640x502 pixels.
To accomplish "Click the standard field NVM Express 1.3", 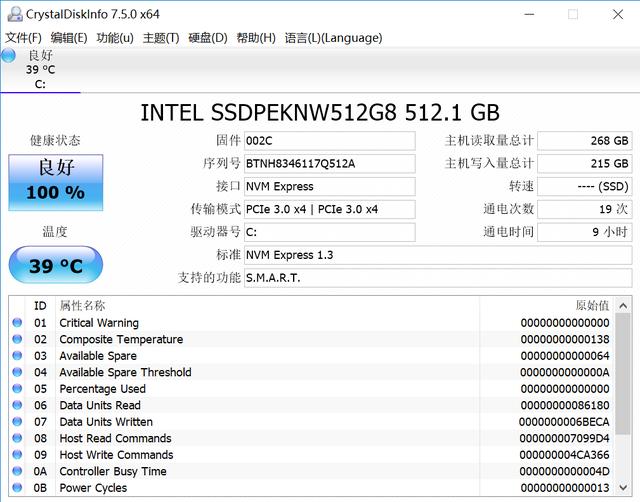I will pyautogui.click(x=438, y=255).
